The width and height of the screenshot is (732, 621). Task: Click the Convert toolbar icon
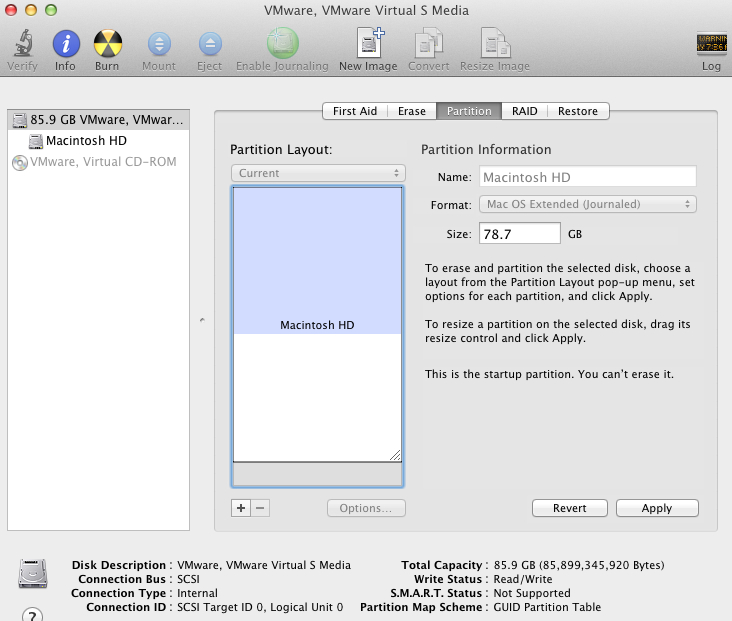(429, 42)
